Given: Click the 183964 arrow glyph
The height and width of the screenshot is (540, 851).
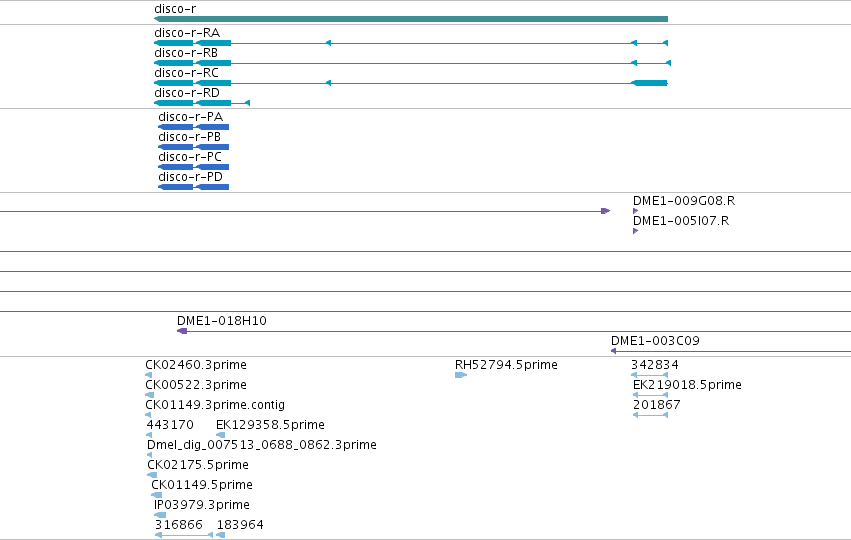Looking at the screenshot, I should click(220, 536).
